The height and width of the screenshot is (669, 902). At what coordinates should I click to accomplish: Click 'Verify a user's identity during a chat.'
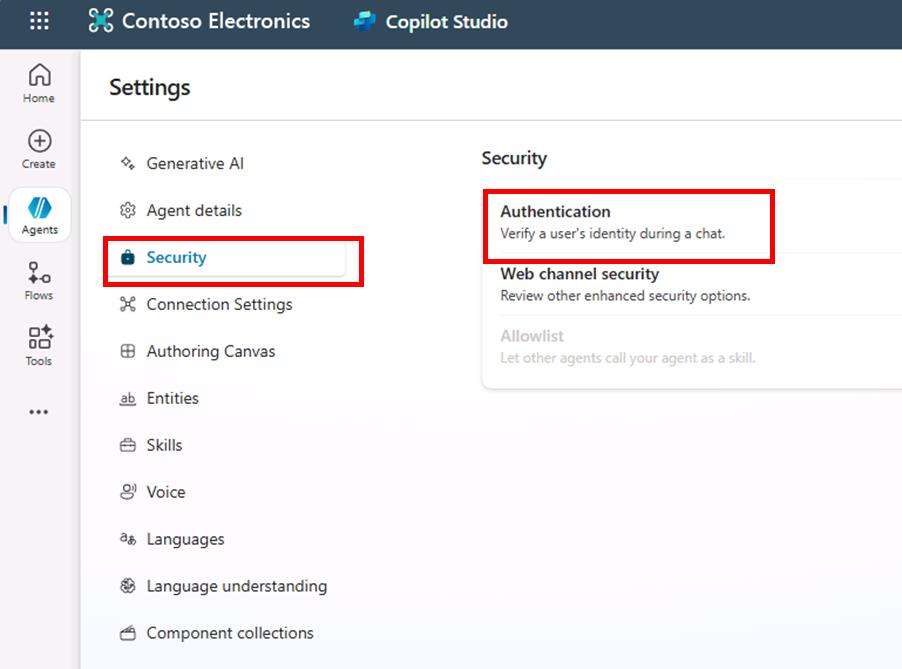613,234
